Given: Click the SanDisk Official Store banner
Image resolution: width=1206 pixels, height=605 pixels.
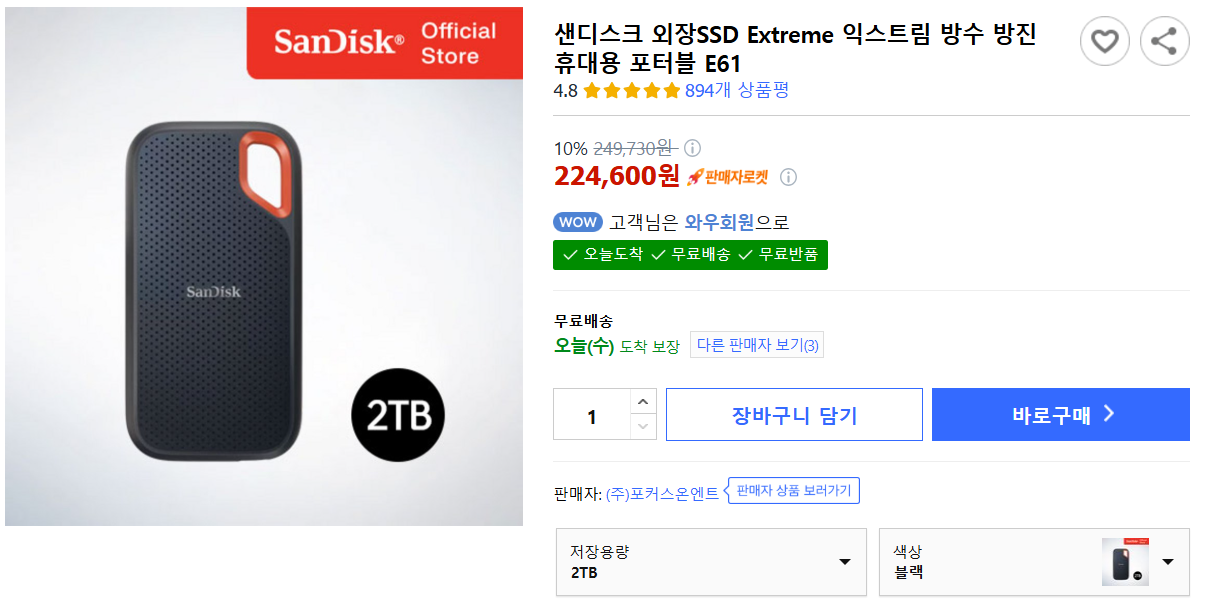Looking at the screenshot, I should click(x=385, y=43).
